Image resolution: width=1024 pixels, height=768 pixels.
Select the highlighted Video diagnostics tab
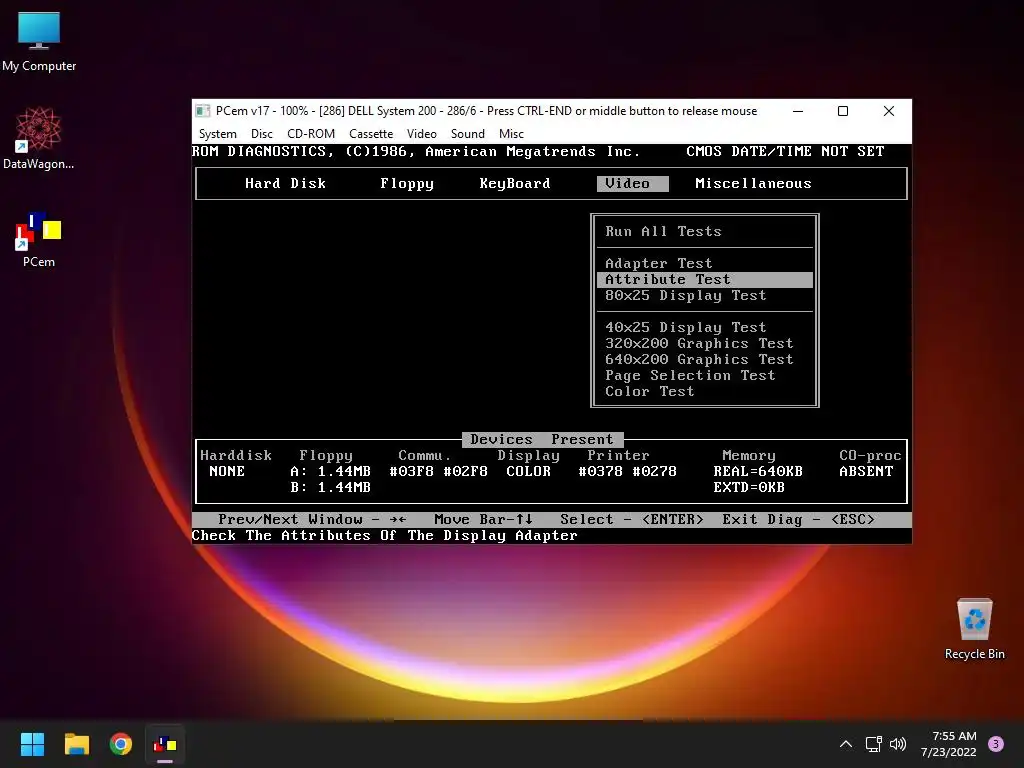pos(632,184)
